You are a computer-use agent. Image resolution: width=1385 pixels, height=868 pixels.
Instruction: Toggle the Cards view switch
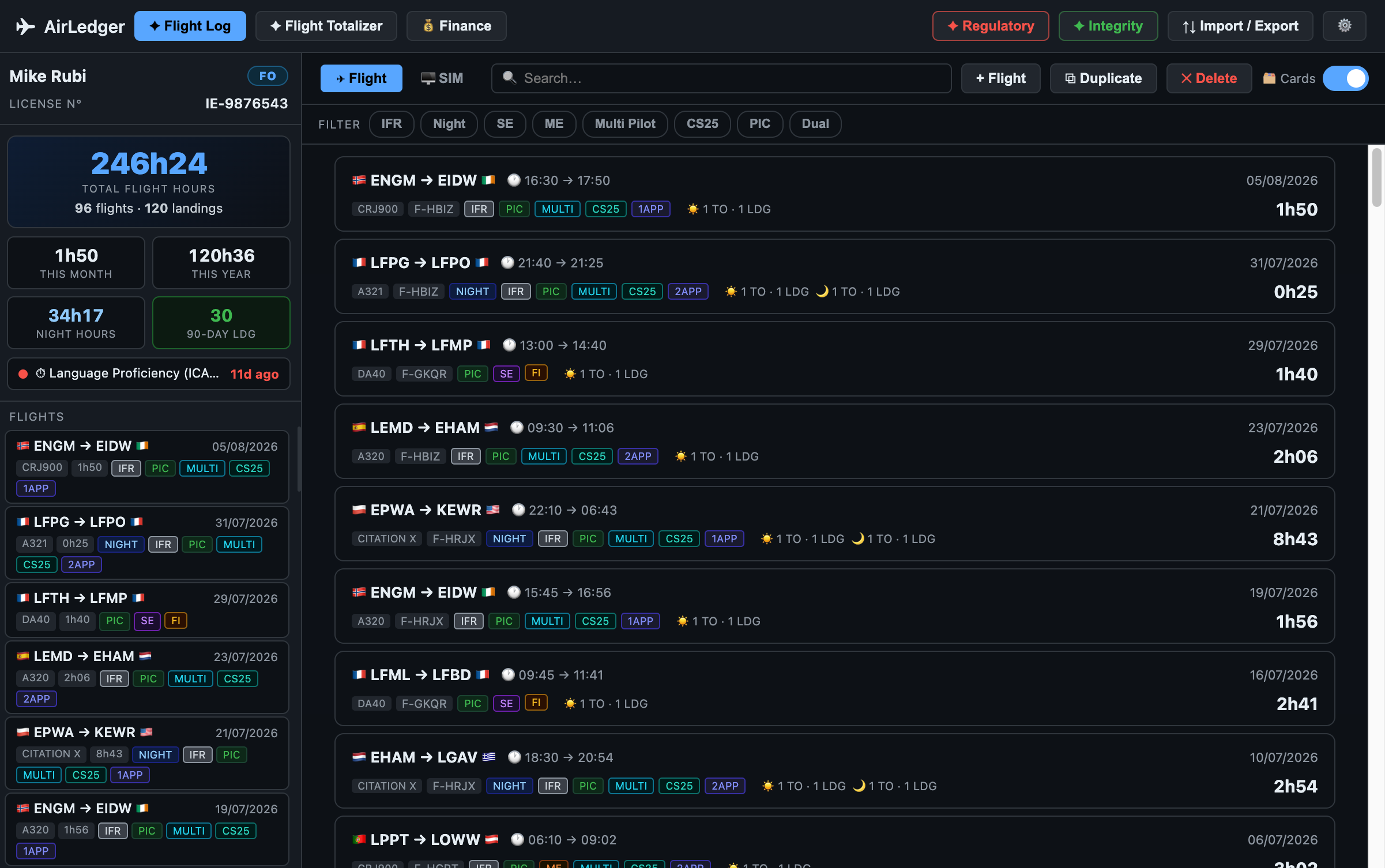pos(1345,78)
